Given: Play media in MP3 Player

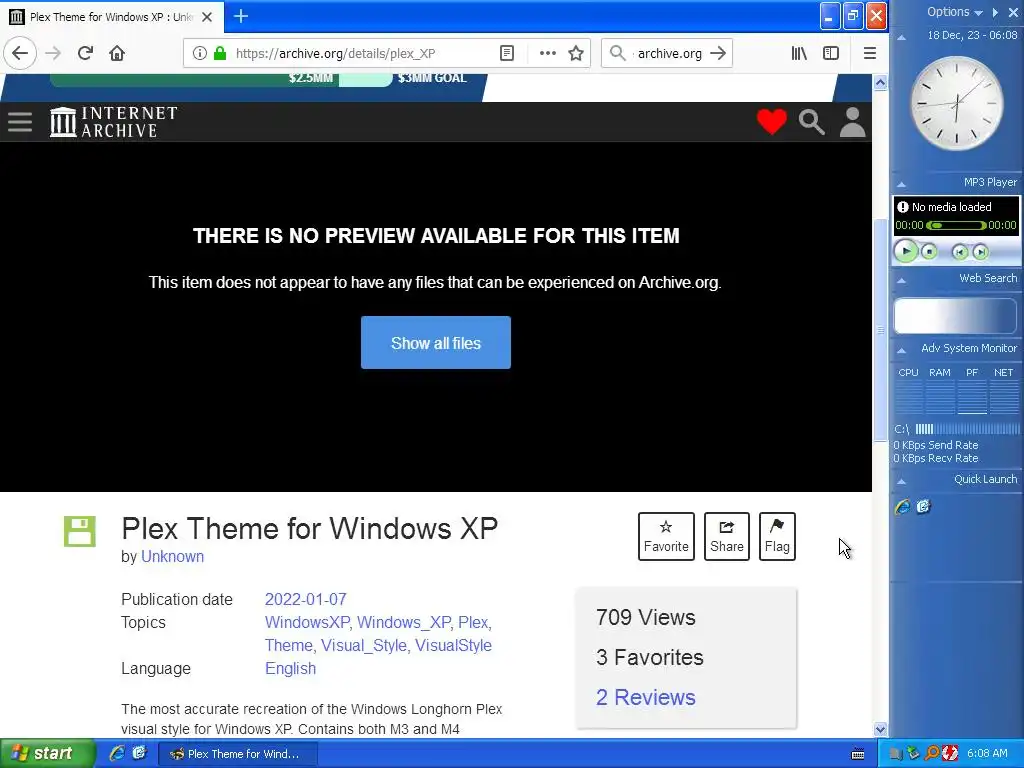Looking at the screenshot, I should [x=906, y=251].
